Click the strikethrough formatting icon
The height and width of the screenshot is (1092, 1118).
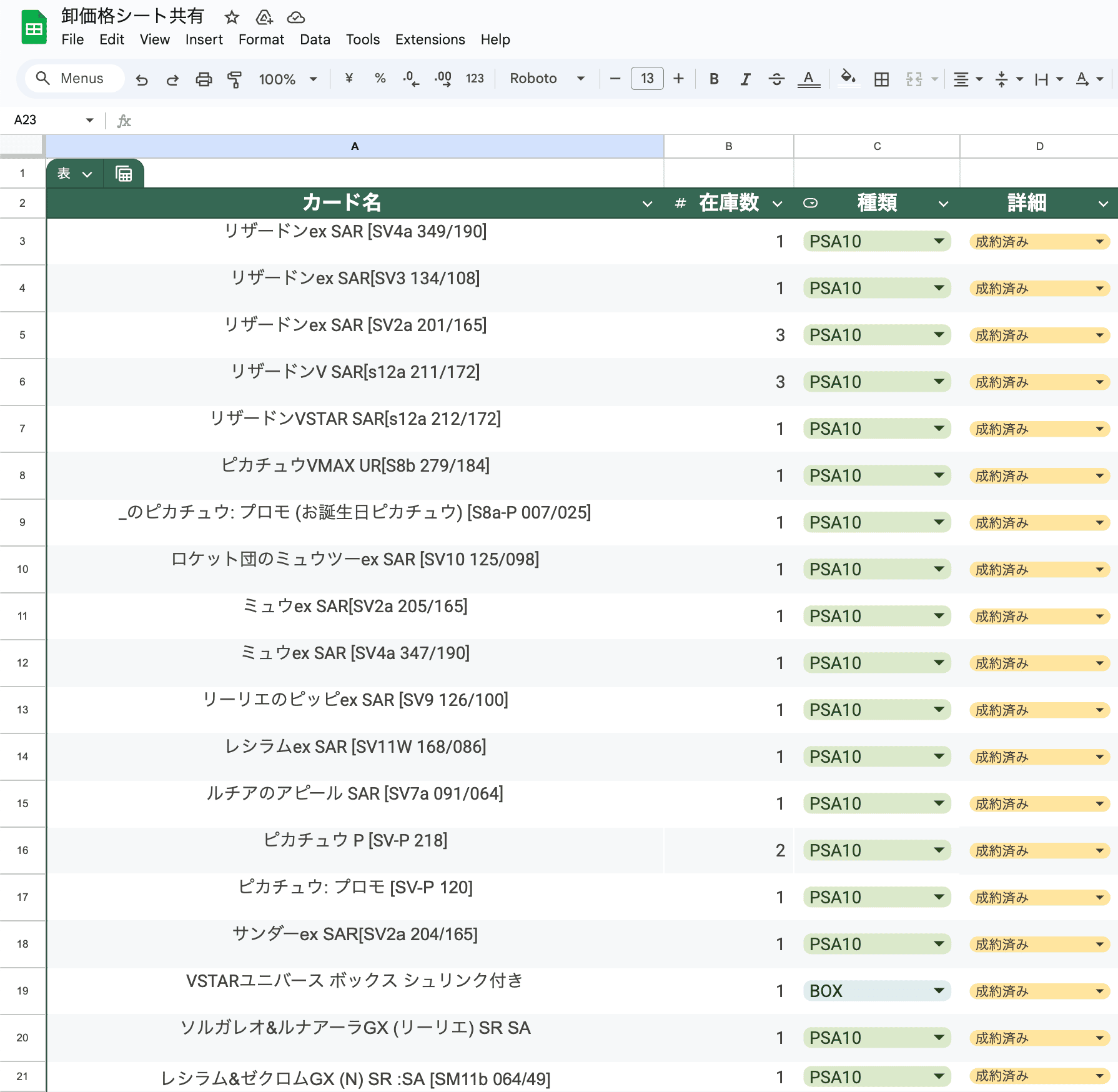[776, 79]
